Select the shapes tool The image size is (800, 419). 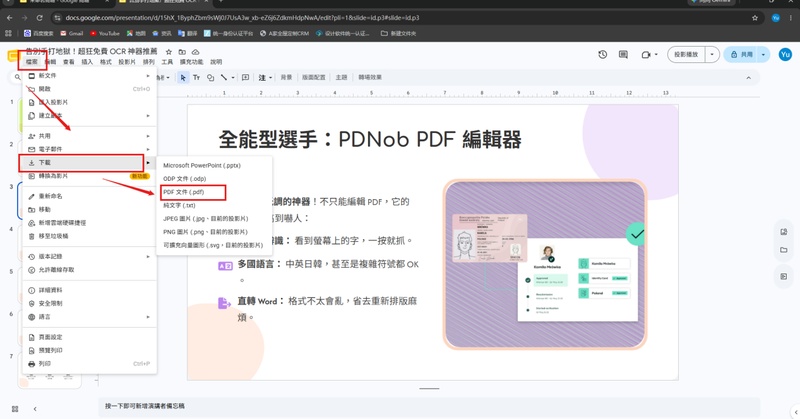(x=210, y=78)
